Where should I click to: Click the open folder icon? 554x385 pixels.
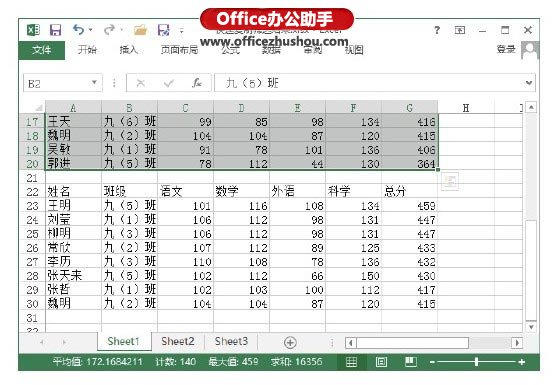140,30
